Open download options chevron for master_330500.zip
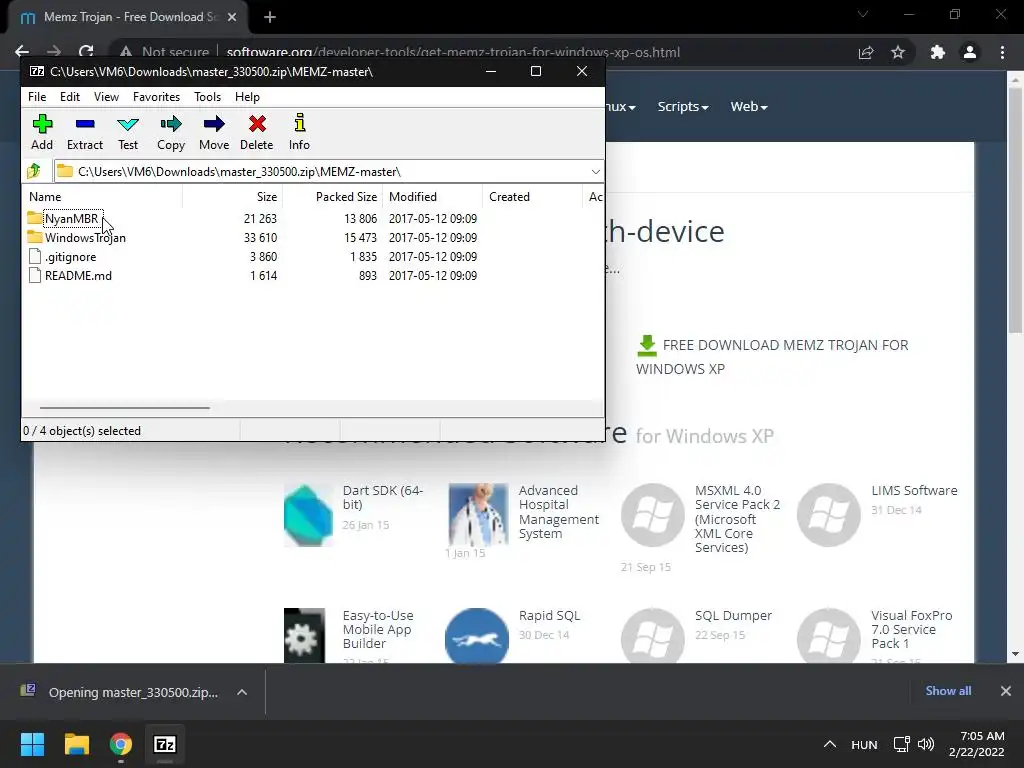Screen dimensions: 1024x768 (242, 692)
